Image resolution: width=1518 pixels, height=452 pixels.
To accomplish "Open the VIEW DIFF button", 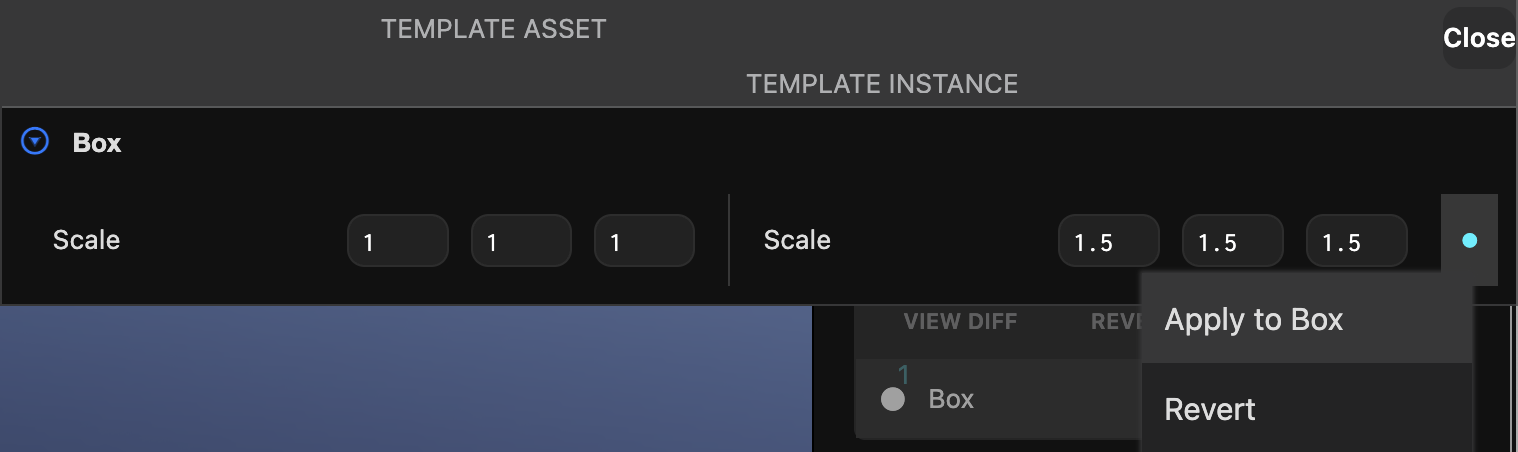I will point(960,322).
